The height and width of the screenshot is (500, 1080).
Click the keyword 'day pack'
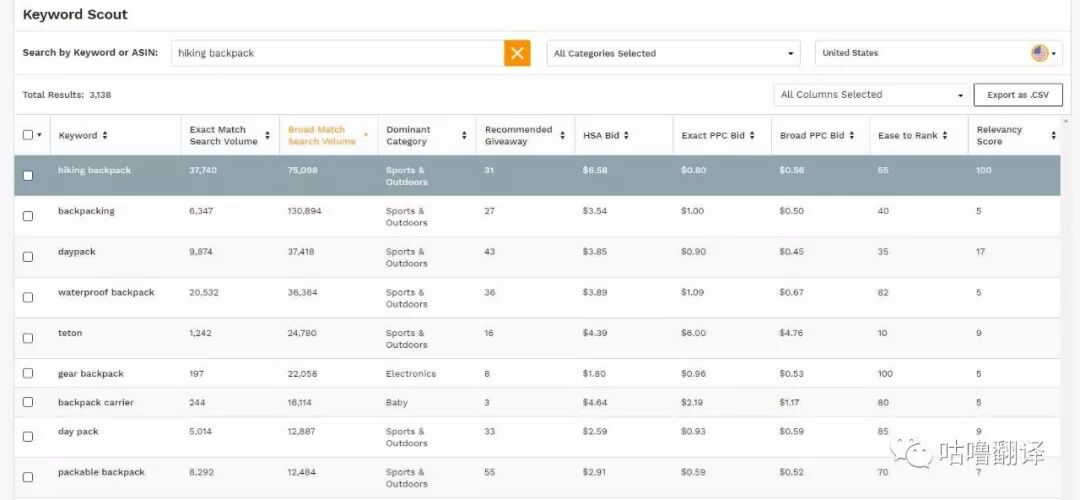(78, 431)
